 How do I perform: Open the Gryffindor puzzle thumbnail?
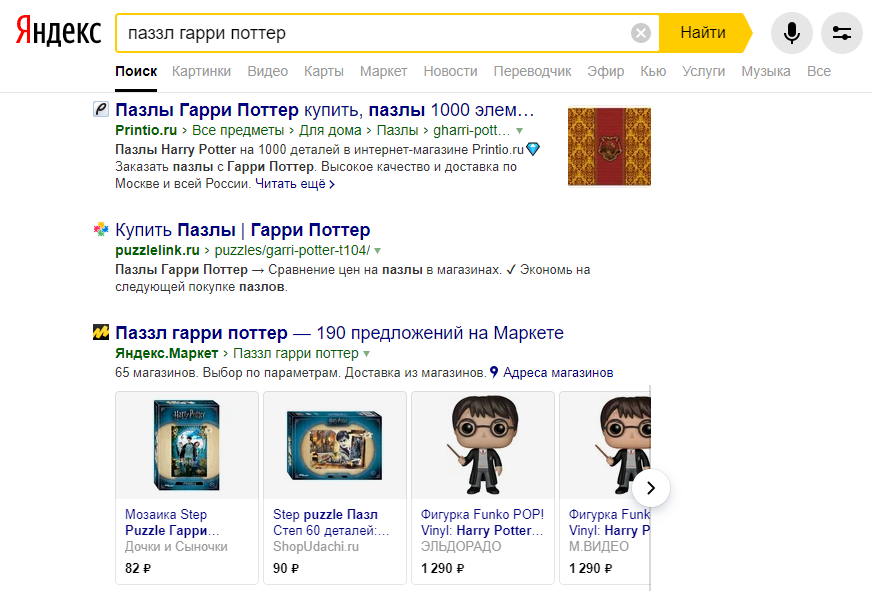tap(609, 147)
